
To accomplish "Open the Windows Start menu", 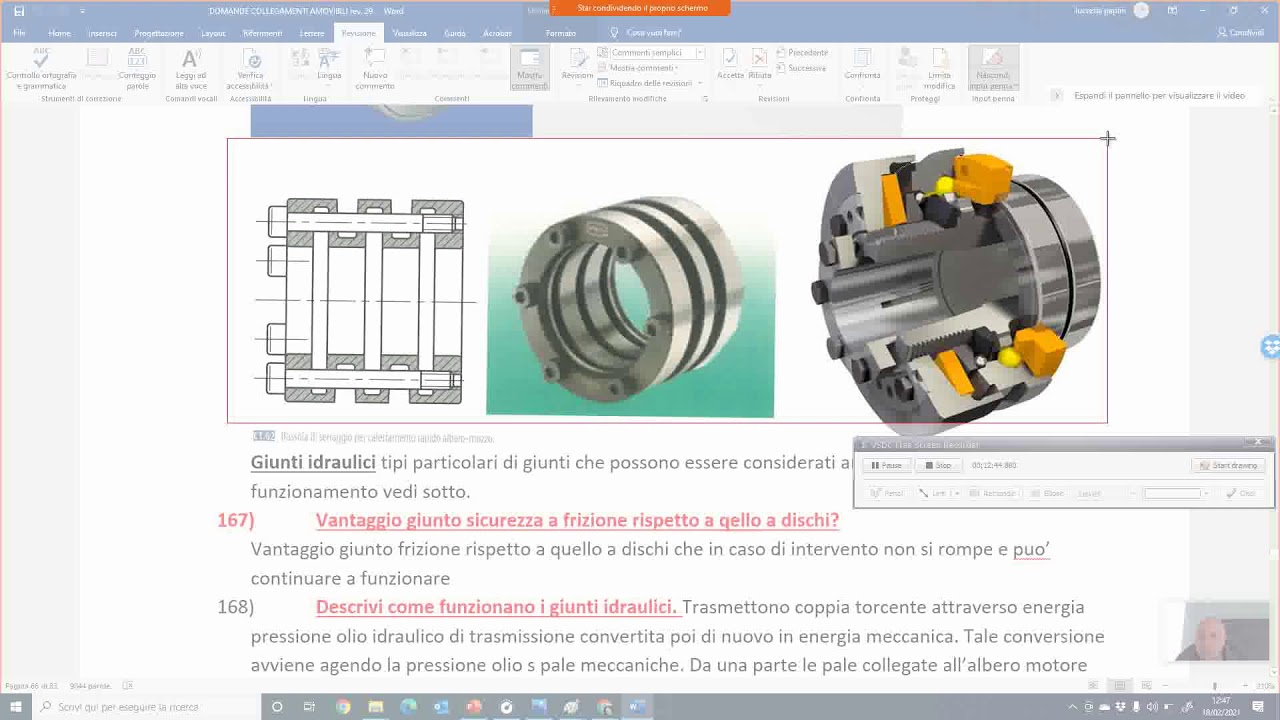I will coord(17,706).
